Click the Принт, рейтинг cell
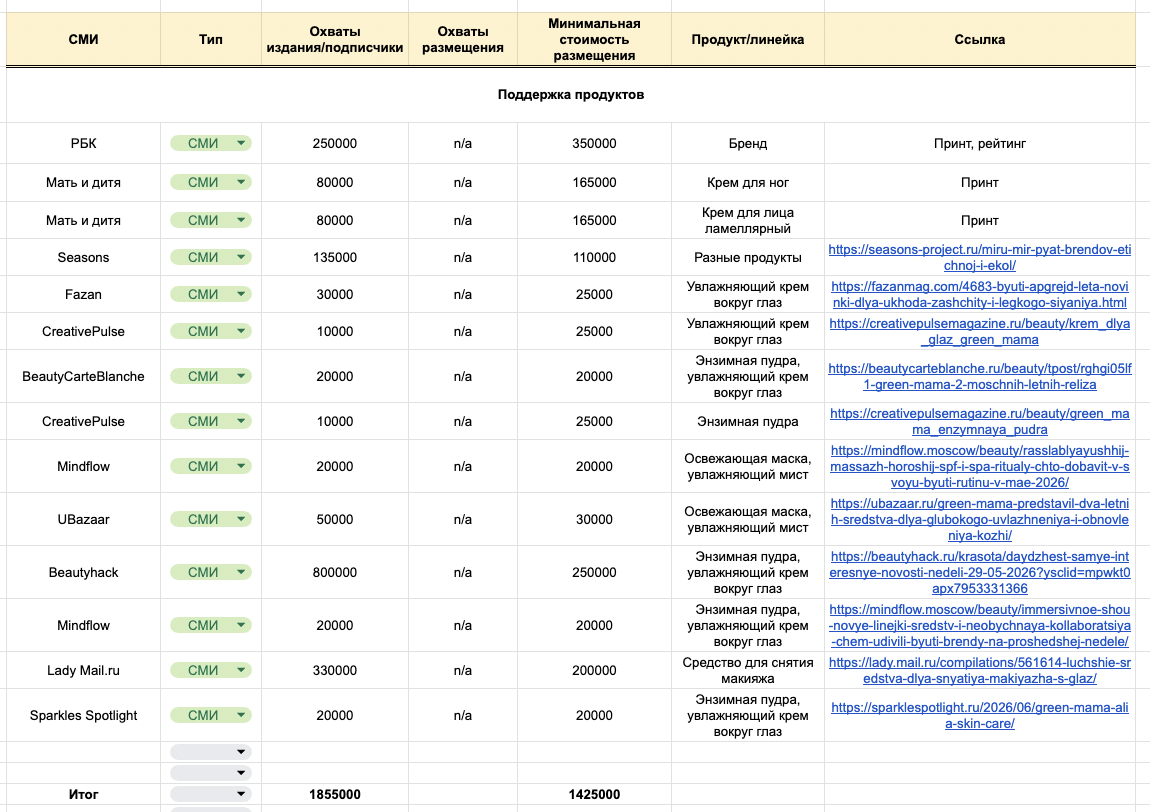 (979, 143)
